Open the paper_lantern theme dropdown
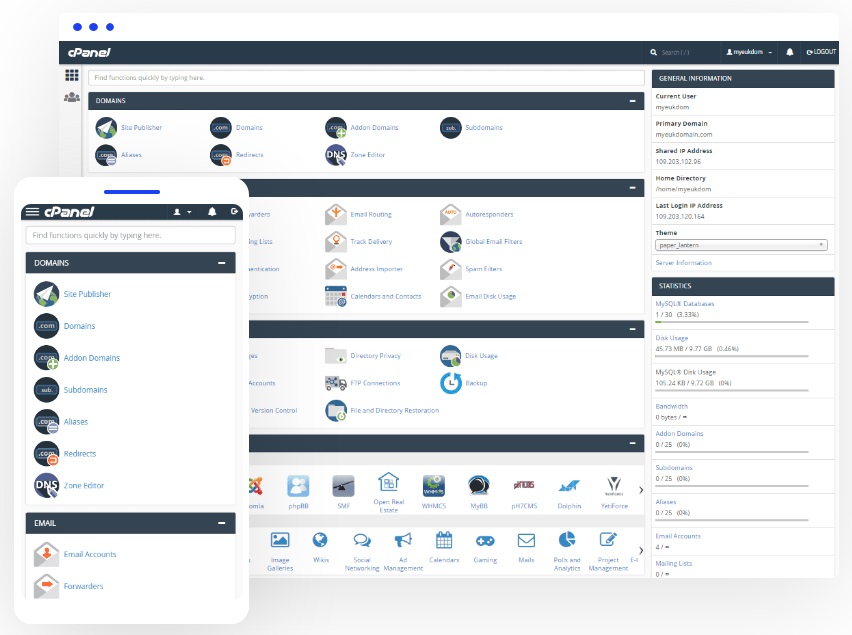This screenshot has width=852, height=635. coord(741,244)
